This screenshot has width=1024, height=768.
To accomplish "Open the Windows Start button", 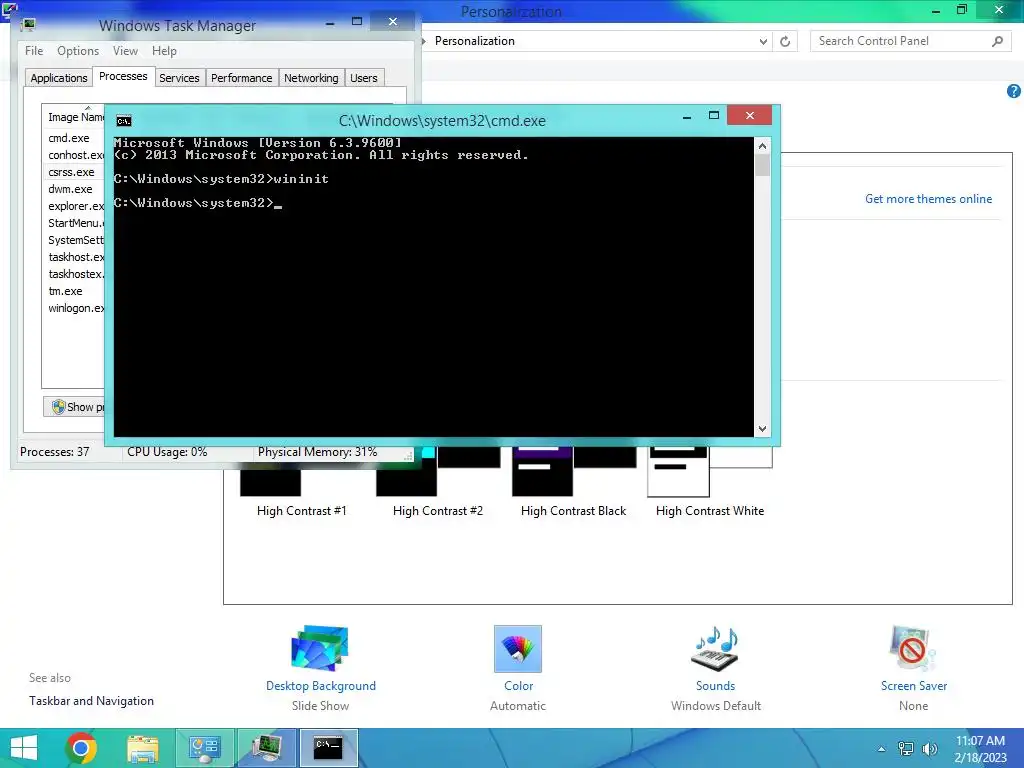I will pos(24,748).
